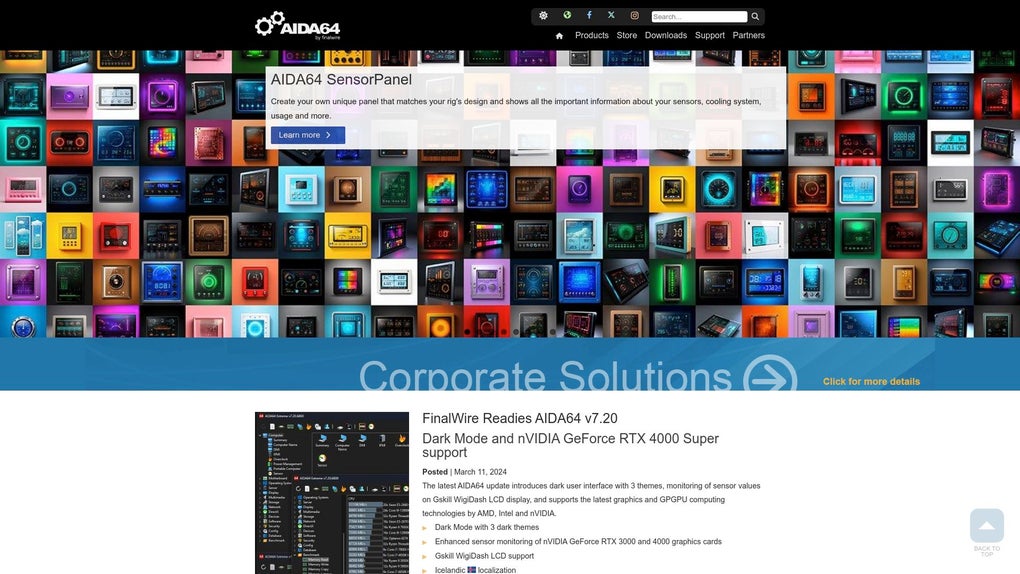Click the Learn more button
This screenshot has width=1020, height=574.
[x=308, y=135]
